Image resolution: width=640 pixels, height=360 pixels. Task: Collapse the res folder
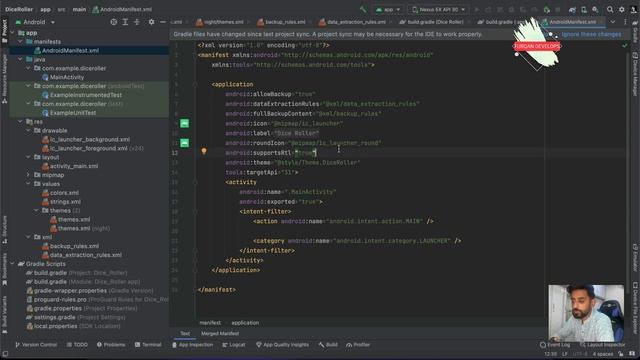coord(20,122)
